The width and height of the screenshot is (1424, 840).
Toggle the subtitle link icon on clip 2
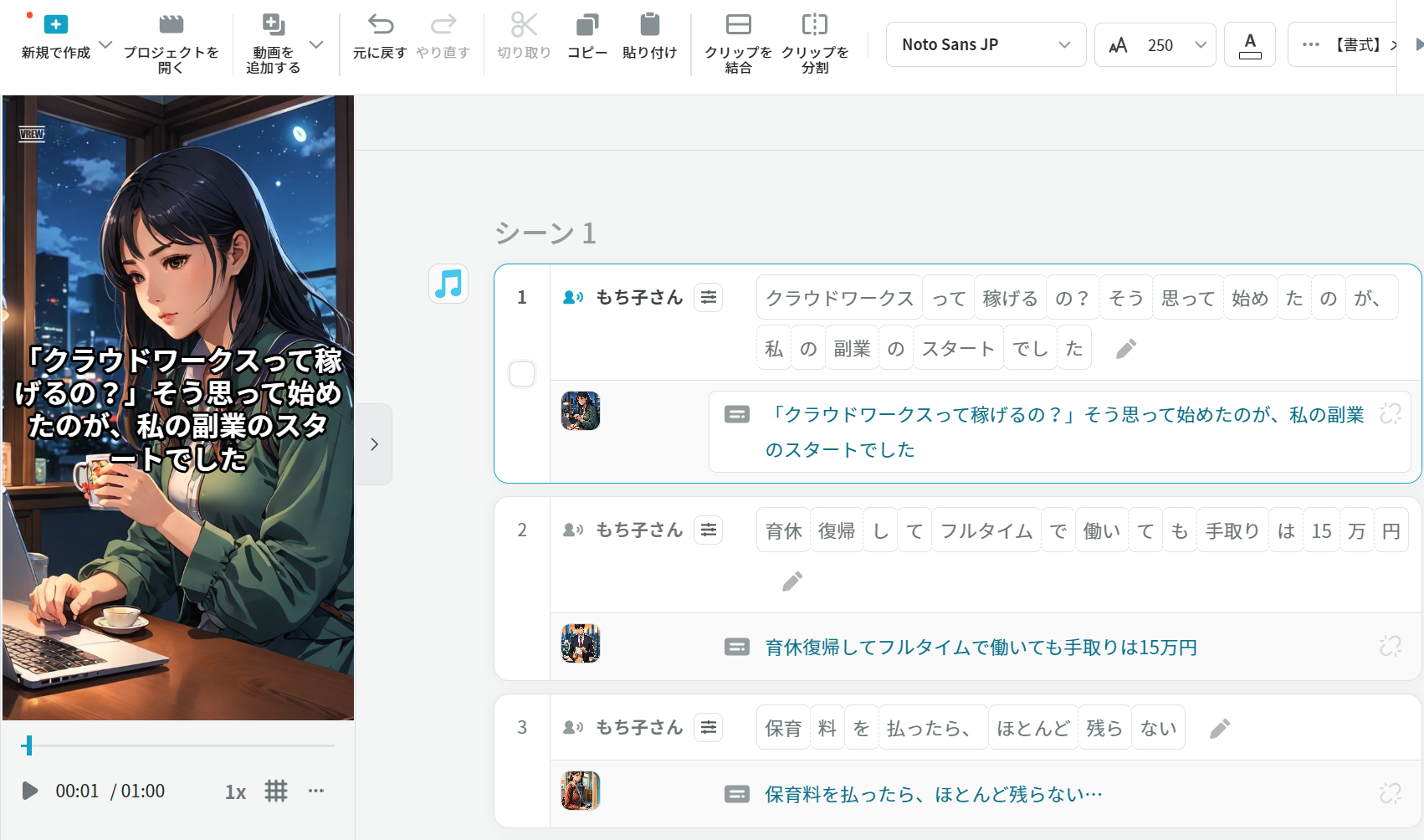click(x=1390, y=646)
